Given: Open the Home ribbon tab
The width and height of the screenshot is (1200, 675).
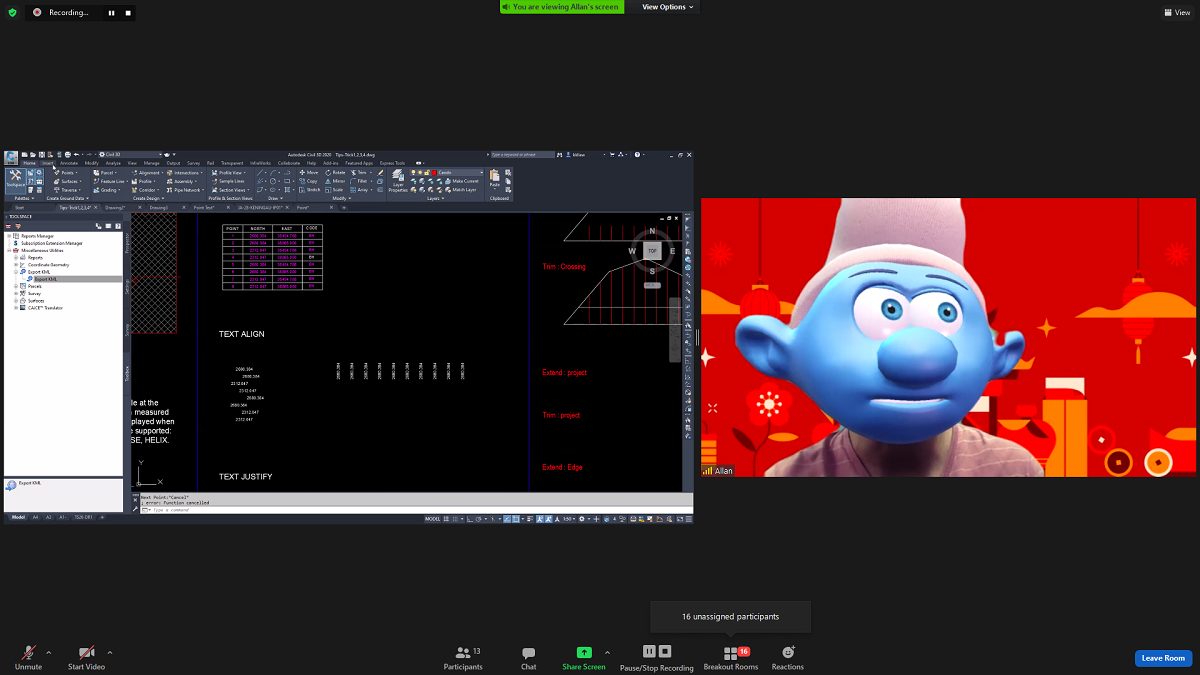Looking at the screenshot, I should click(x=29, y=163).
